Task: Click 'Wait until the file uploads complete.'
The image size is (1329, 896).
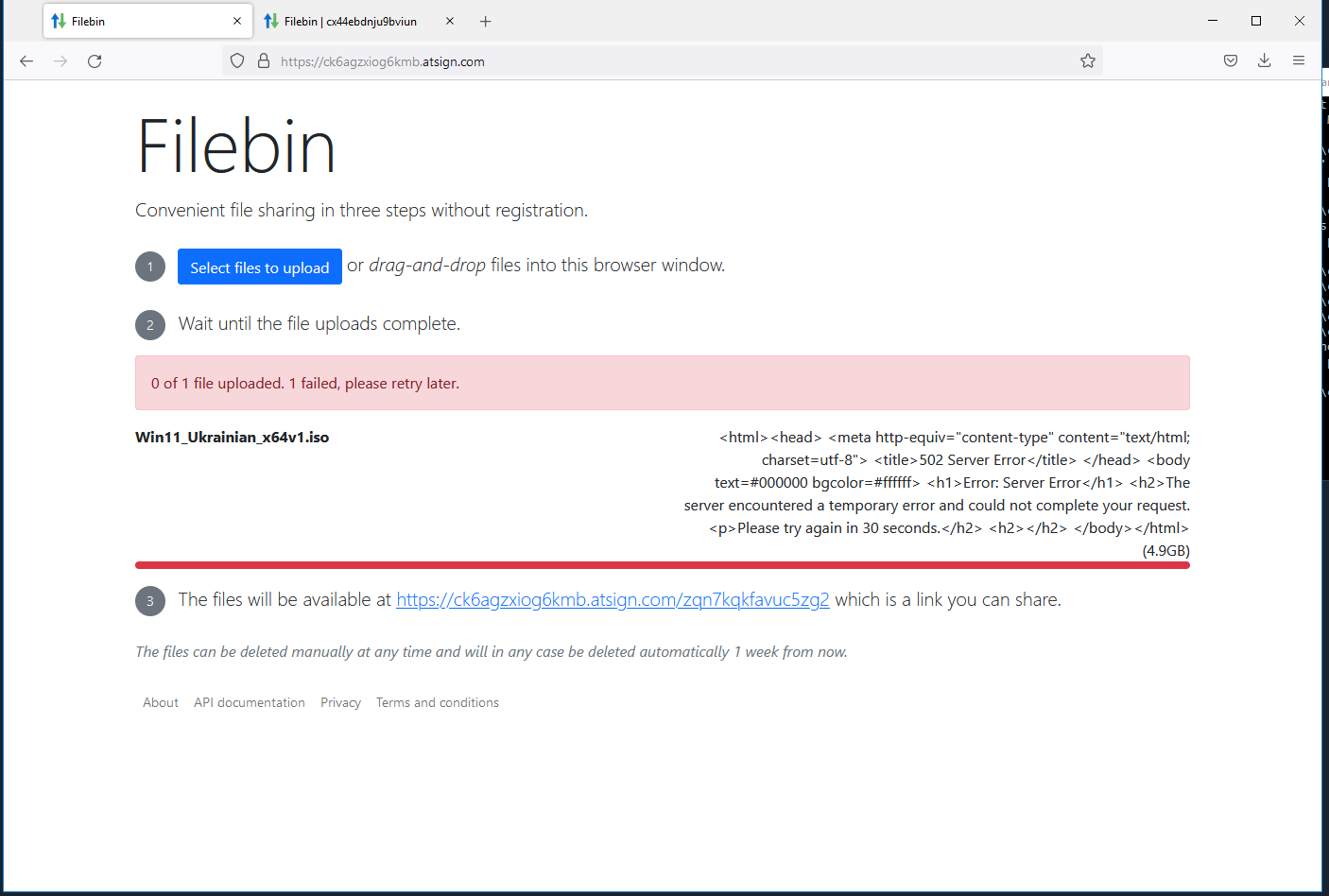Action: point(319,324)
